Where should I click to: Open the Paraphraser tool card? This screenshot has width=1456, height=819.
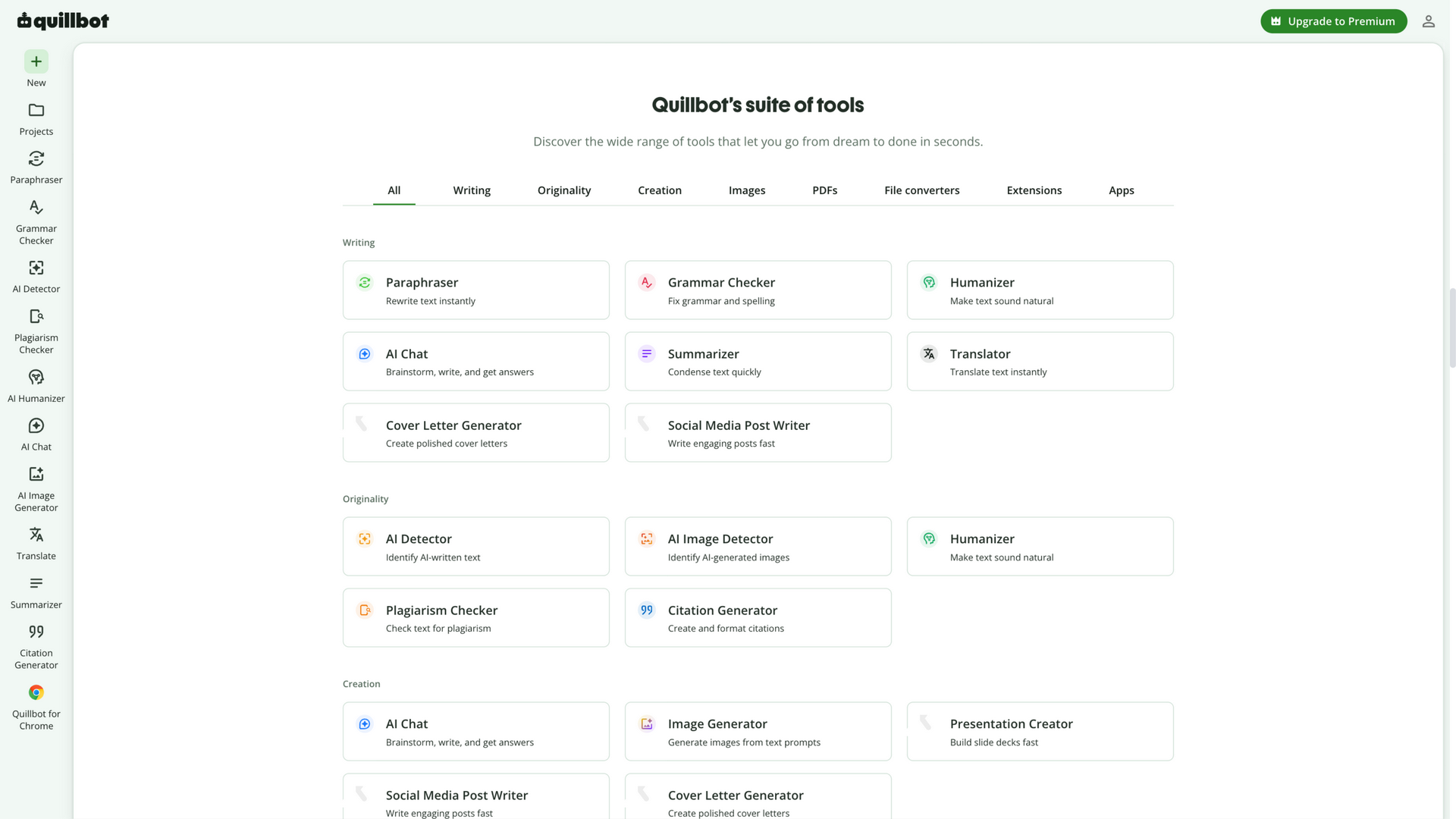click(x=476, y=290)
